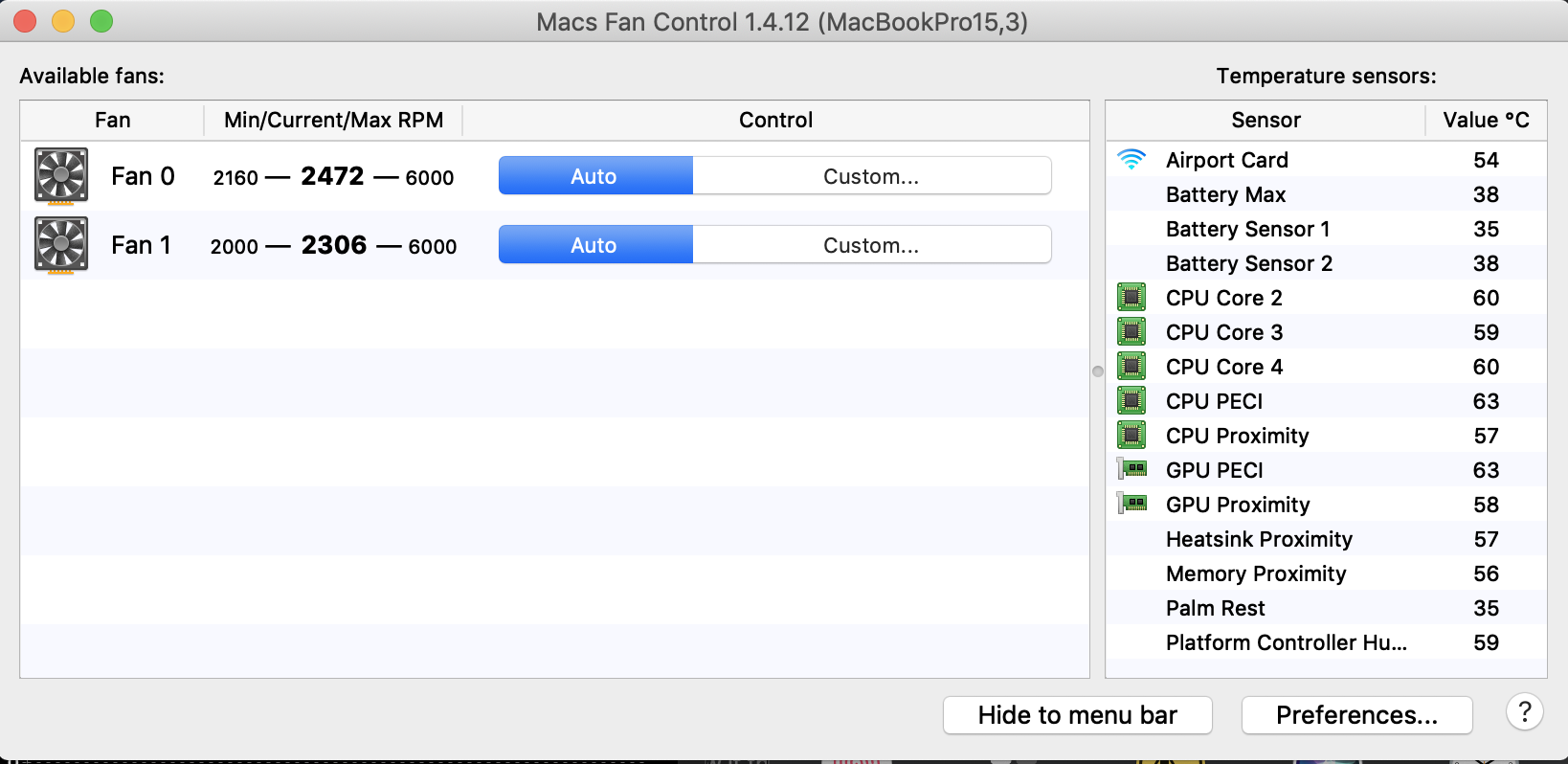The height and width of the screenshot is (764, 1568).
Task: Click the CPU Core 3 chip icon
Action: pyautogui.click(x=1131, y=332)
